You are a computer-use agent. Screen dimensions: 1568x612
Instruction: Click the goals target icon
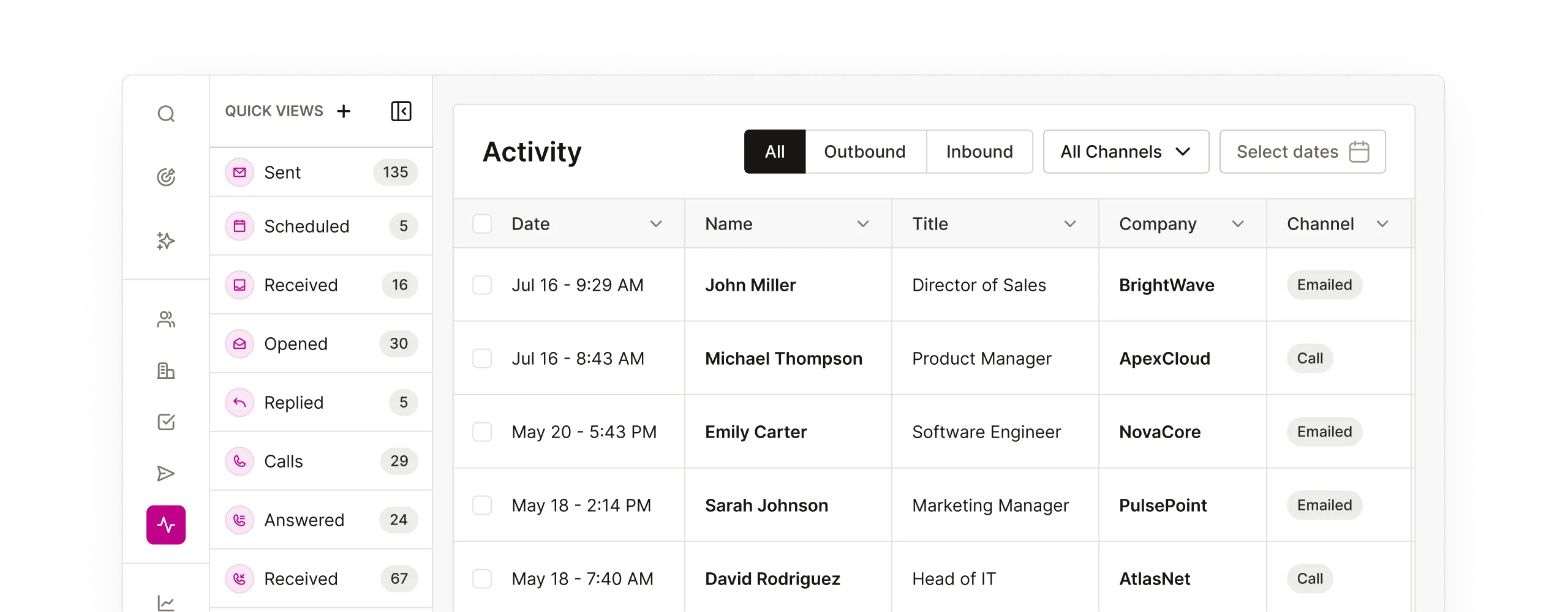[165, 177]
